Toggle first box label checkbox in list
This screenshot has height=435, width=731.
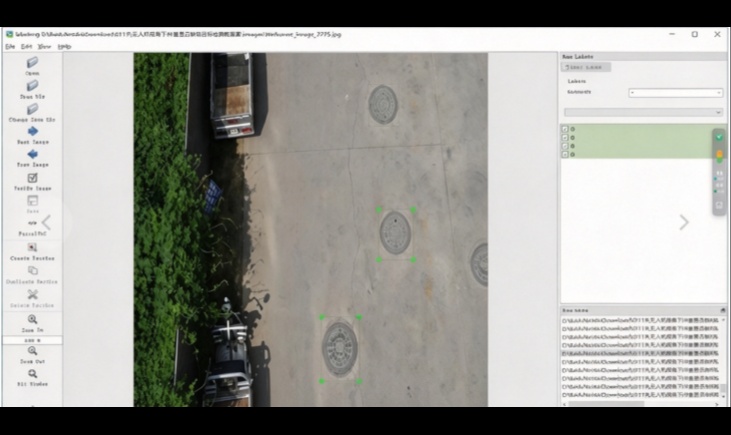565,129
